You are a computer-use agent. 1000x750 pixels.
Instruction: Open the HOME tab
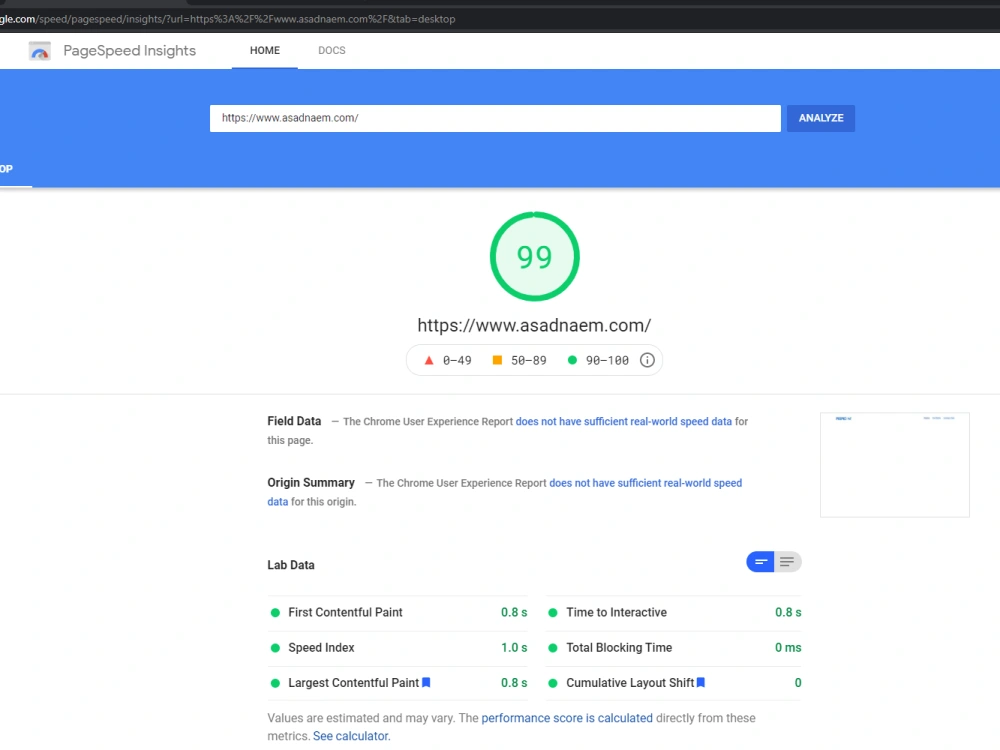pos(265,50)
